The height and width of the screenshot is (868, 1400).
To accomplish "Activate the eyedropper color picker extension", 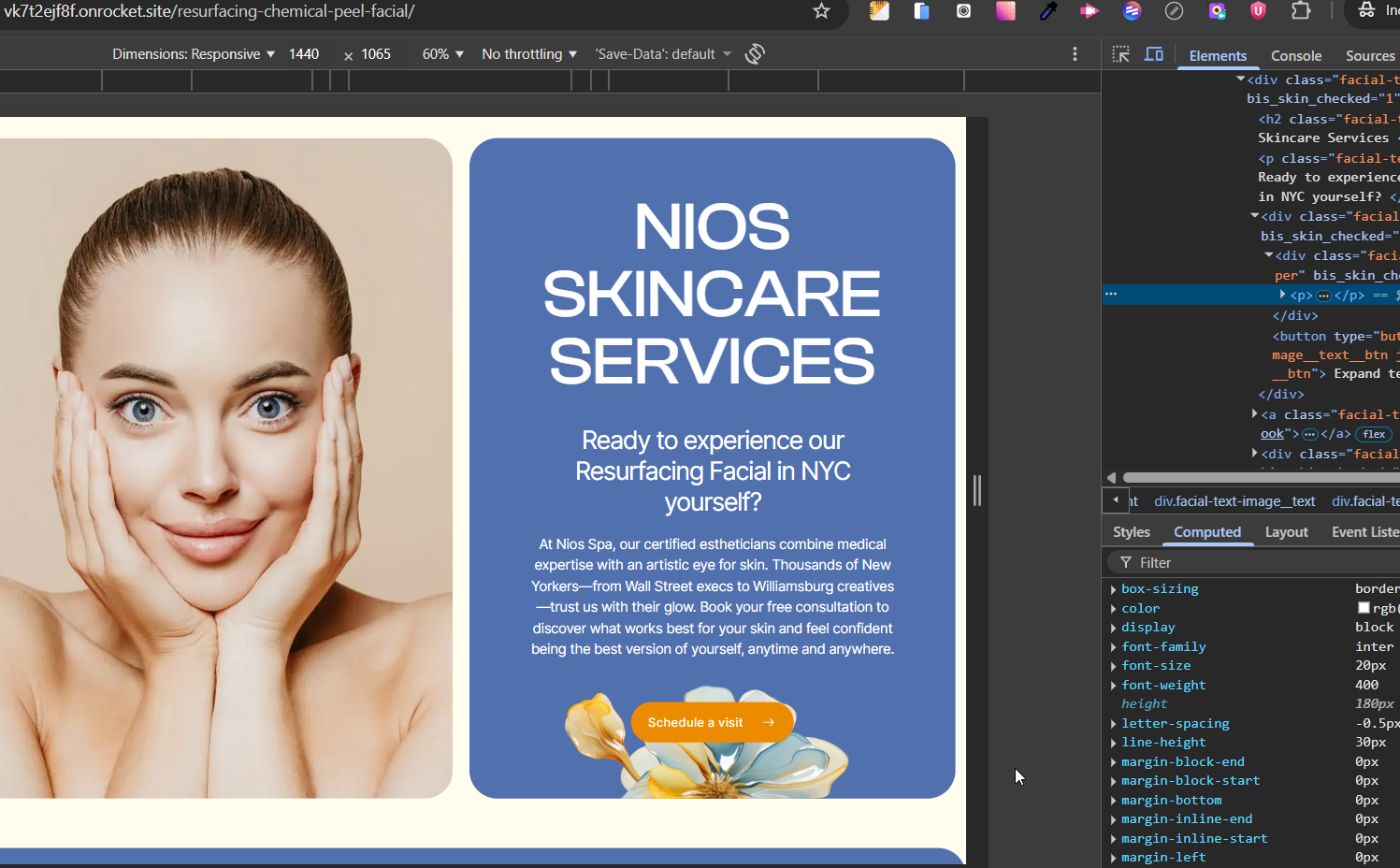I will (x=1047, y=11).
